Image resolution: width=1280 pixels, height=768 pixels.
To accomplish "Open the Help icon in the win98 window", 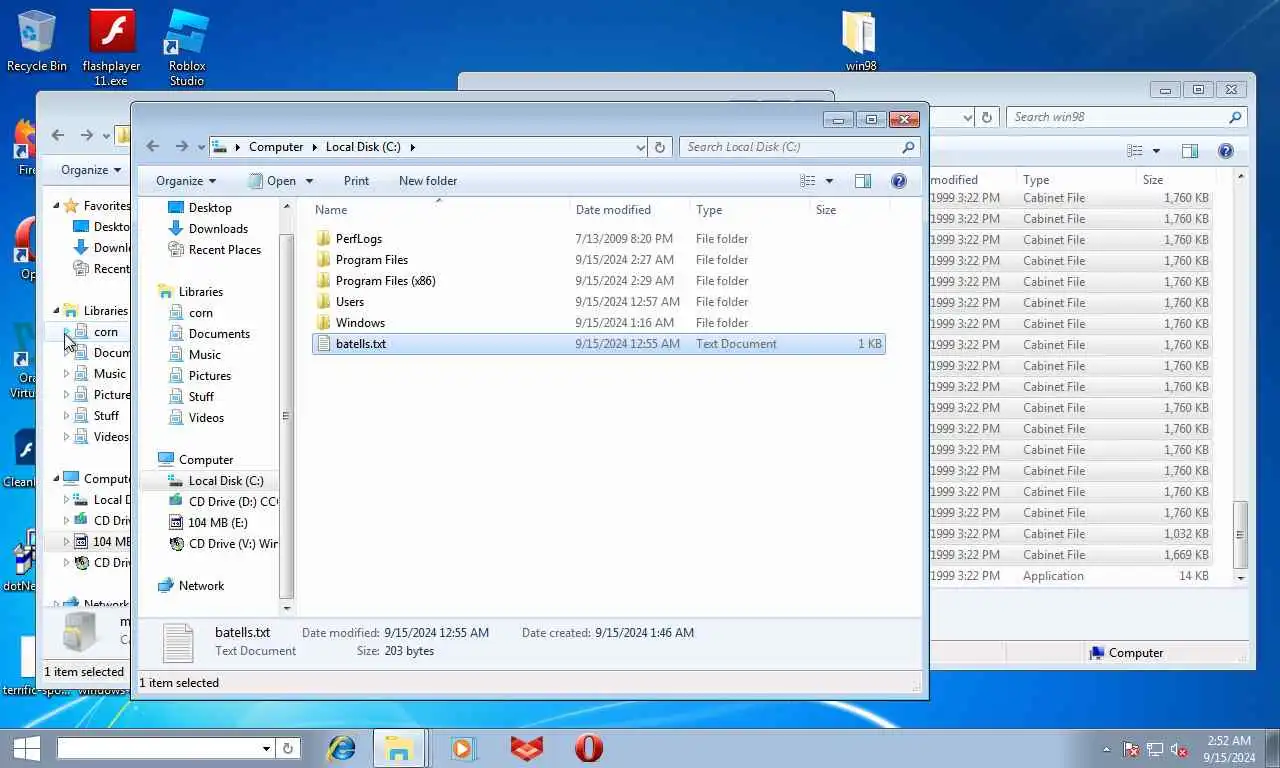I will click(x=1225, y=151).
